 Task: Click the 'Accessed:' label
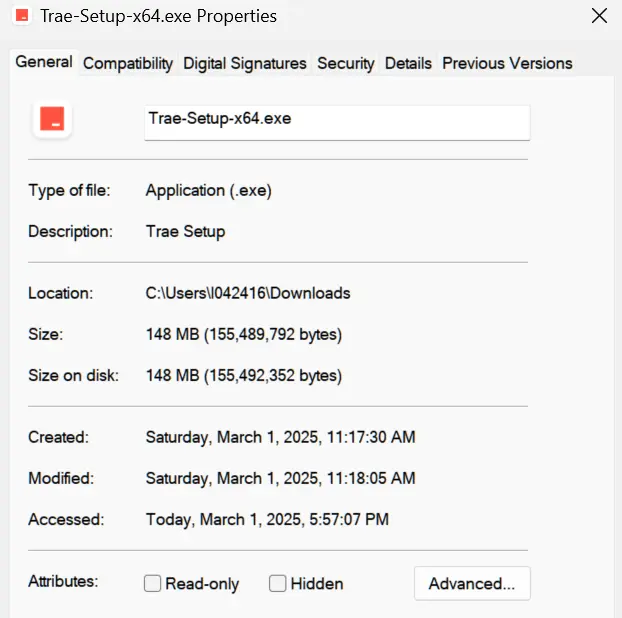pos(66,520)
